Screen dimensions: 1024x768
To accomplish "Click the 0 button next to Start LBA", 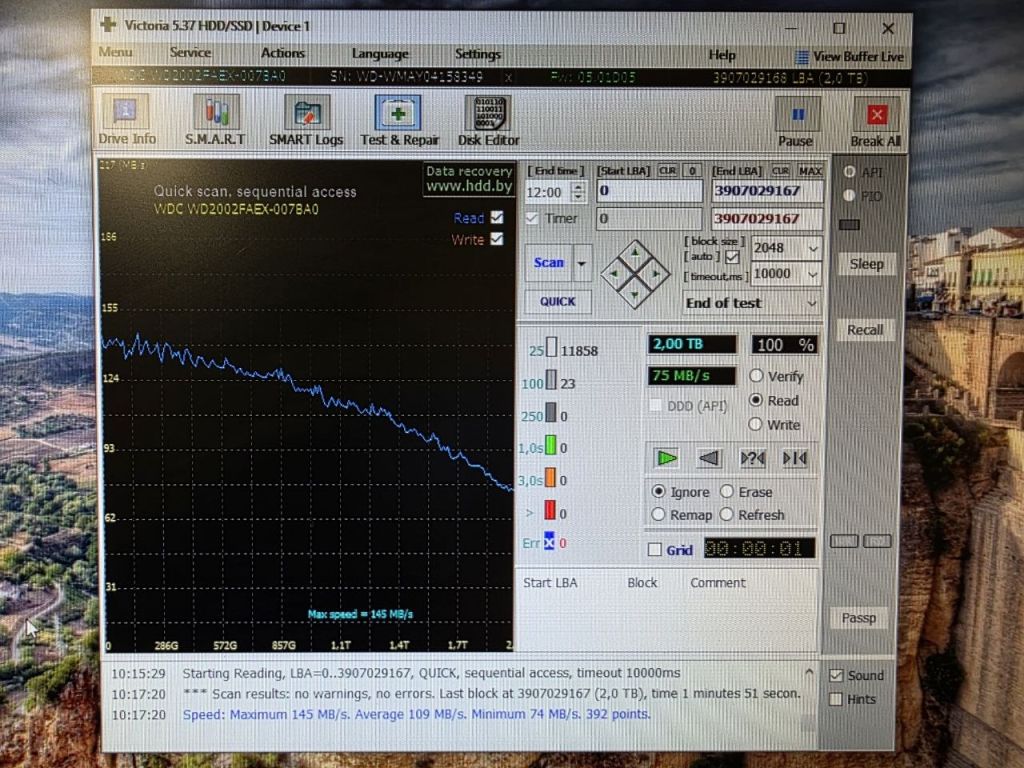I will (692, 171).
